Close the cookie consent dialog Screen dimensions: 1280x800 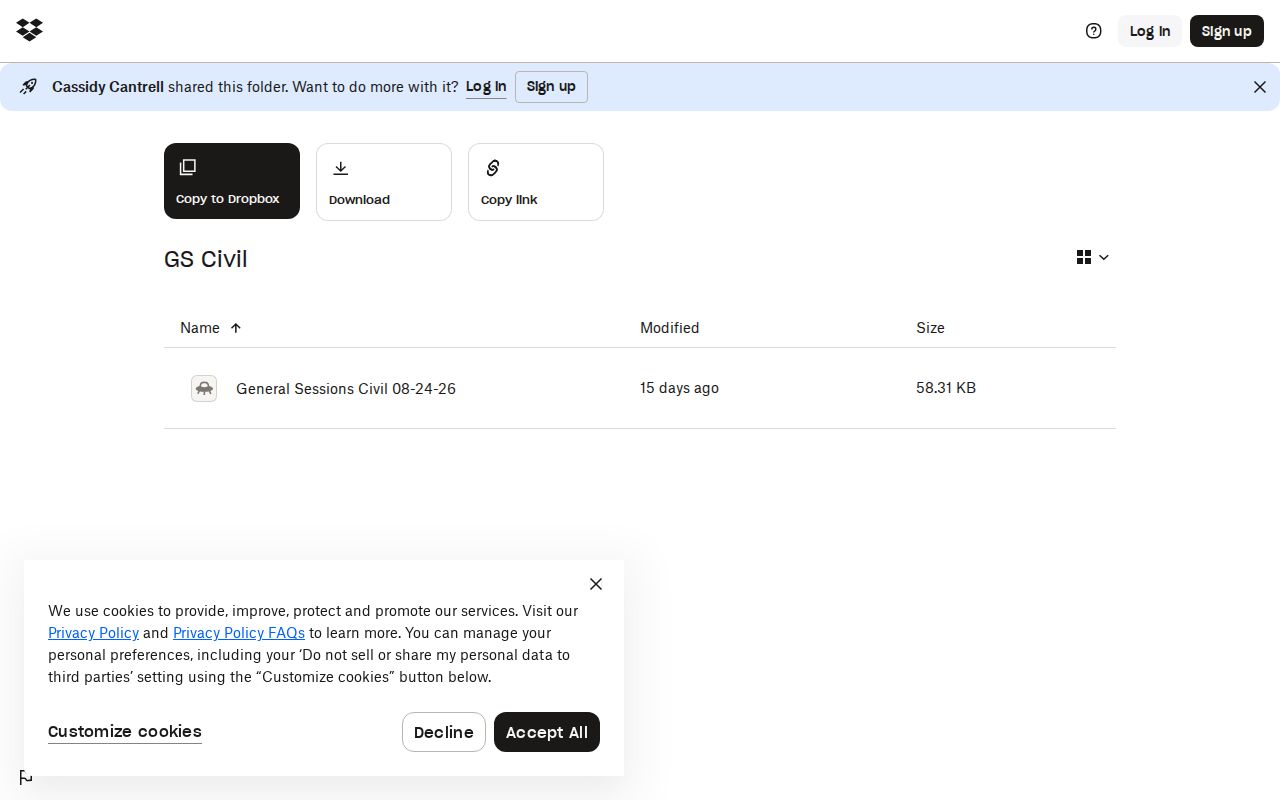coord(596,584)
